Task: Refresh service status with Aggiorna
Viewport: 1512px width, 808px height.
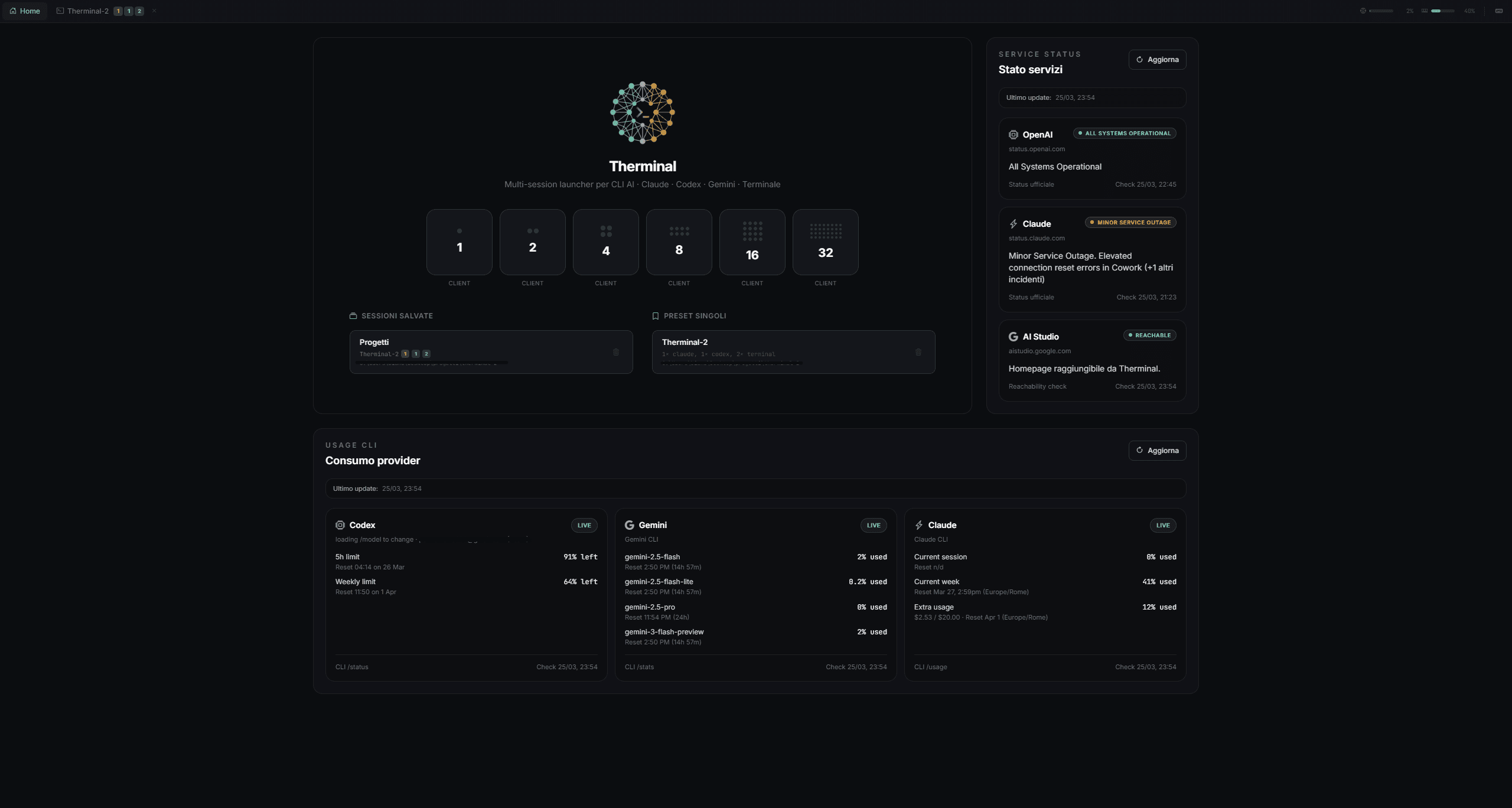Action: click(x=1157, y=60)
